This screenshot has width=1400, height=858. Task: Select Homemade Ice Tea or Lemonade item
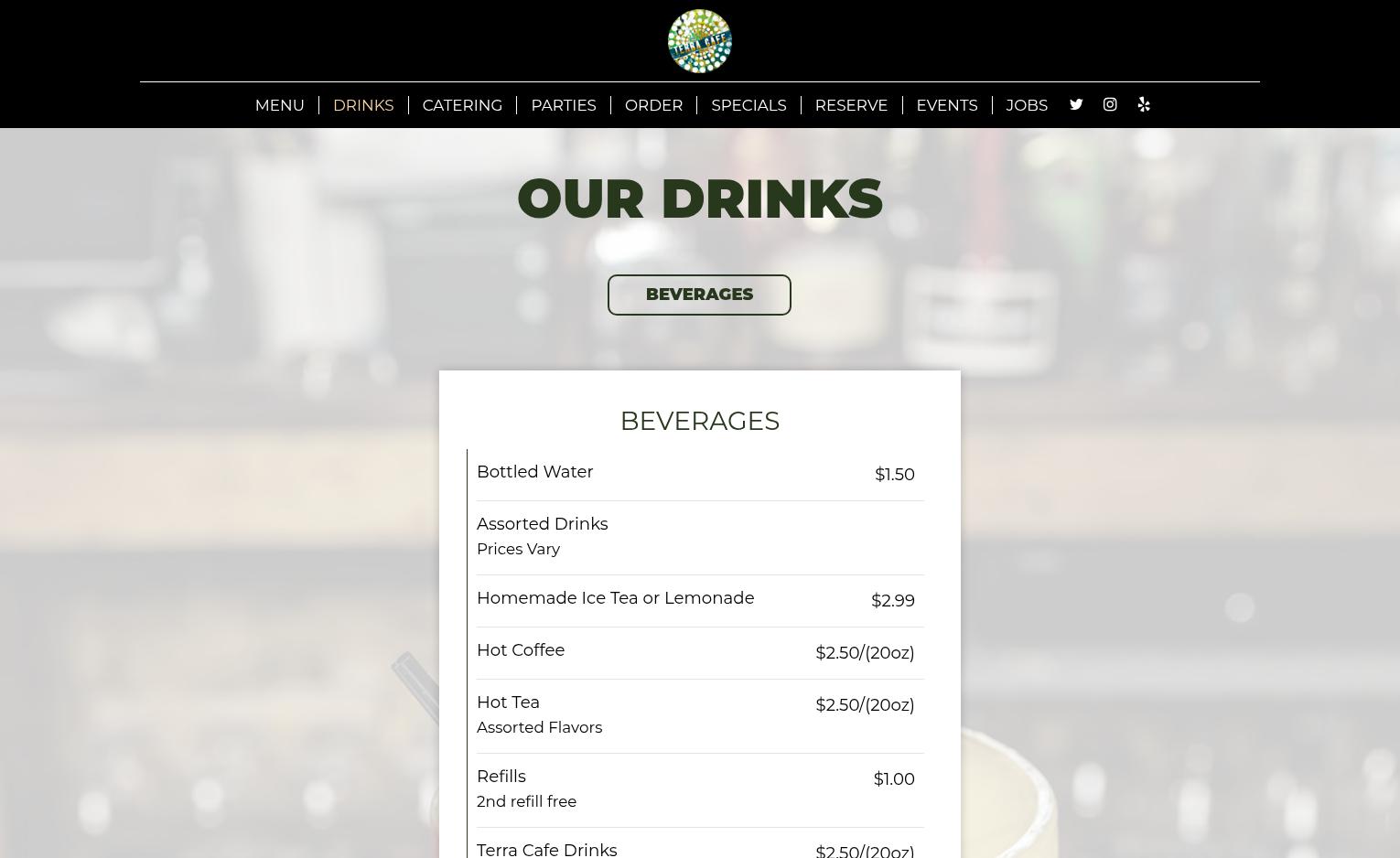tap(700, 601)
